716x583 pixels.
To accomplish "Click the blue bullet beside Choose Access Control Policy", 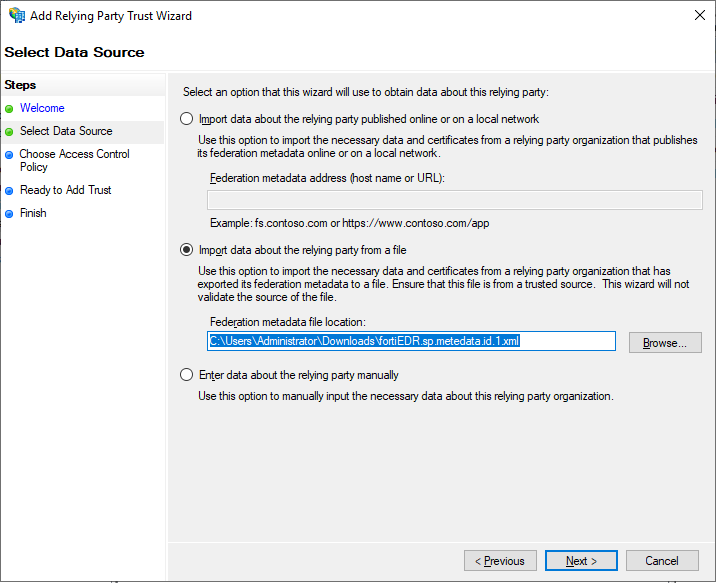I will [x=9, y=155].
